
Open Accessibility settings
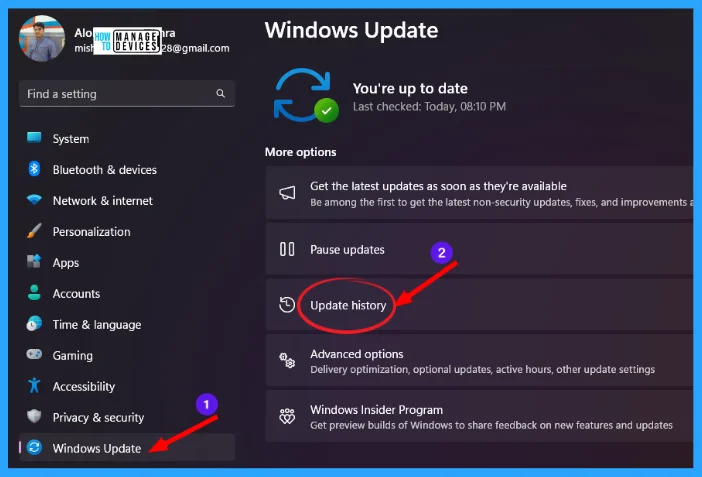coord(127,386)
